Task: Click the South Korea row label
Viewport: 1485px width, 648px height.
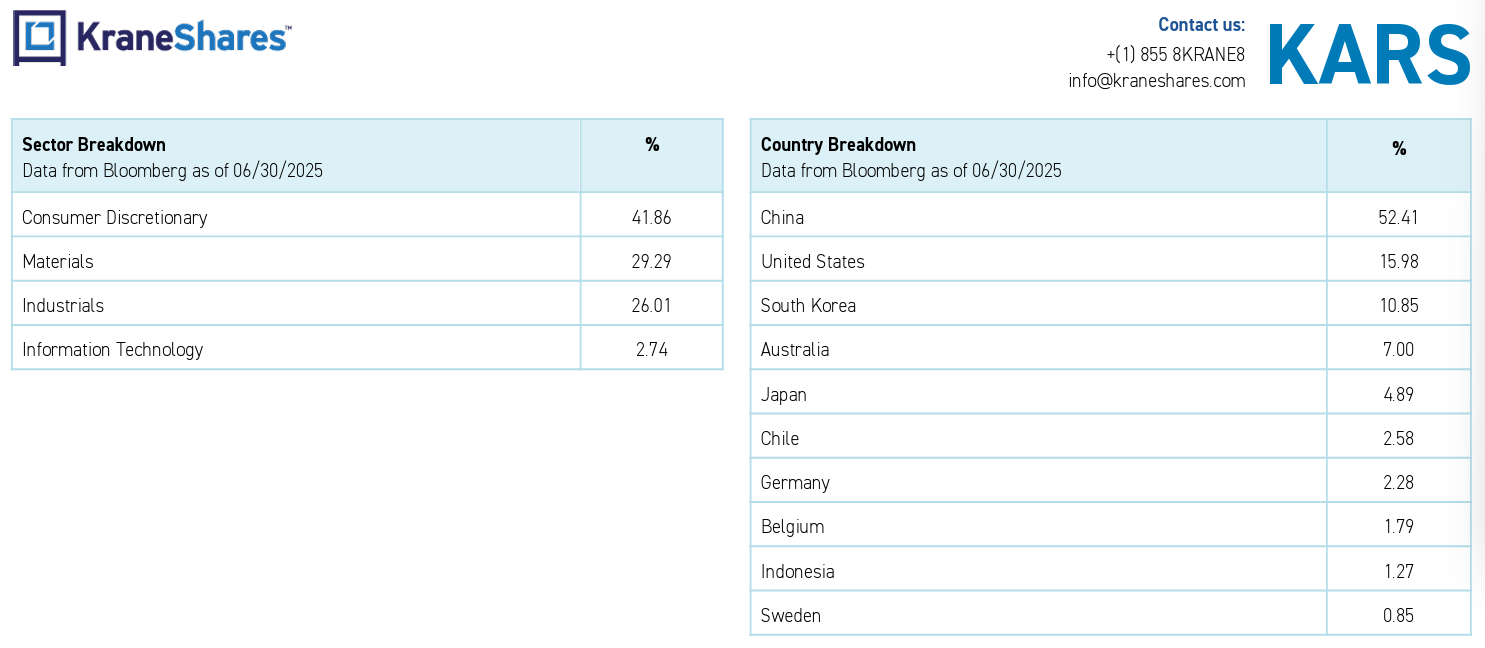Action: 808,306
